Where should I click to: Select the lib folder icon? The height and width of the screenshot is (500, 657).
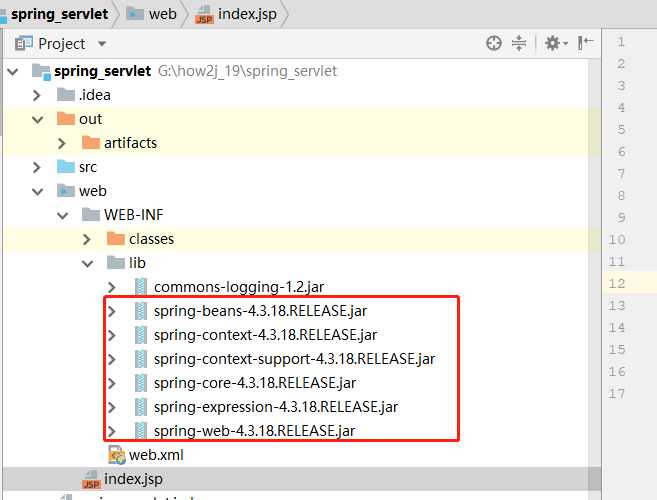(116, 262)
